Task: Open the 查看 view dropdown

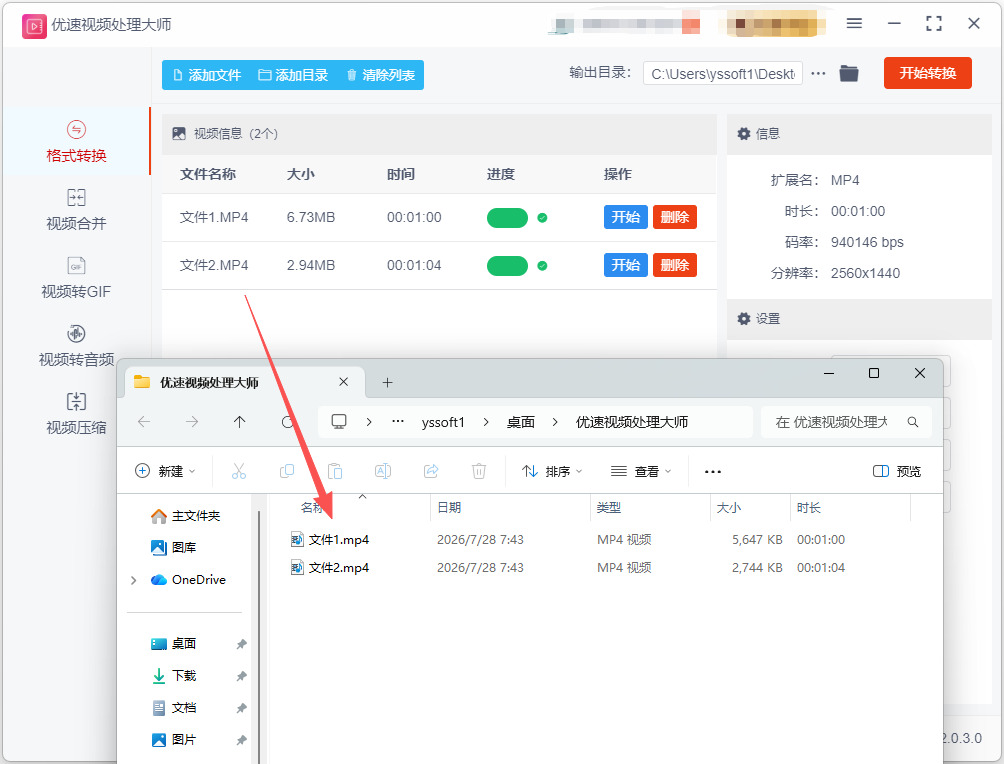Action: point(640,471)
